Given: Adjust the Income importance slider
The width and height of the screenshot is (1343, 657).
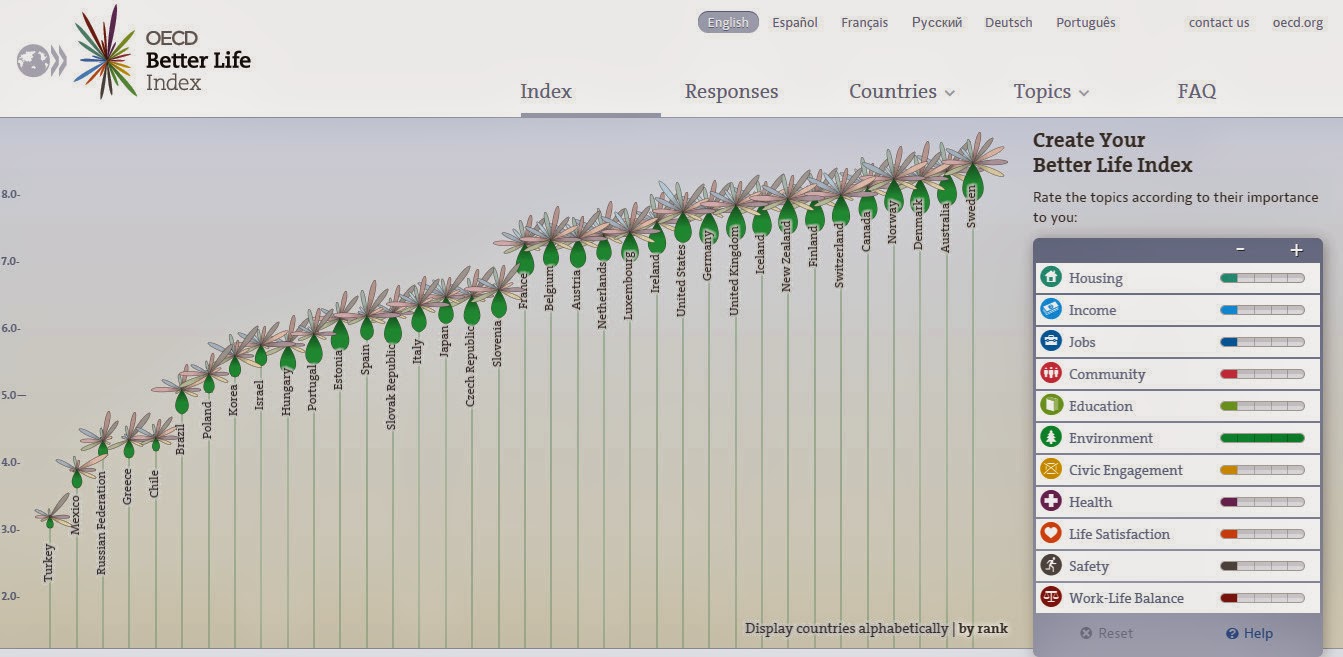Looking at the screenshot, I should [1262, 310].
